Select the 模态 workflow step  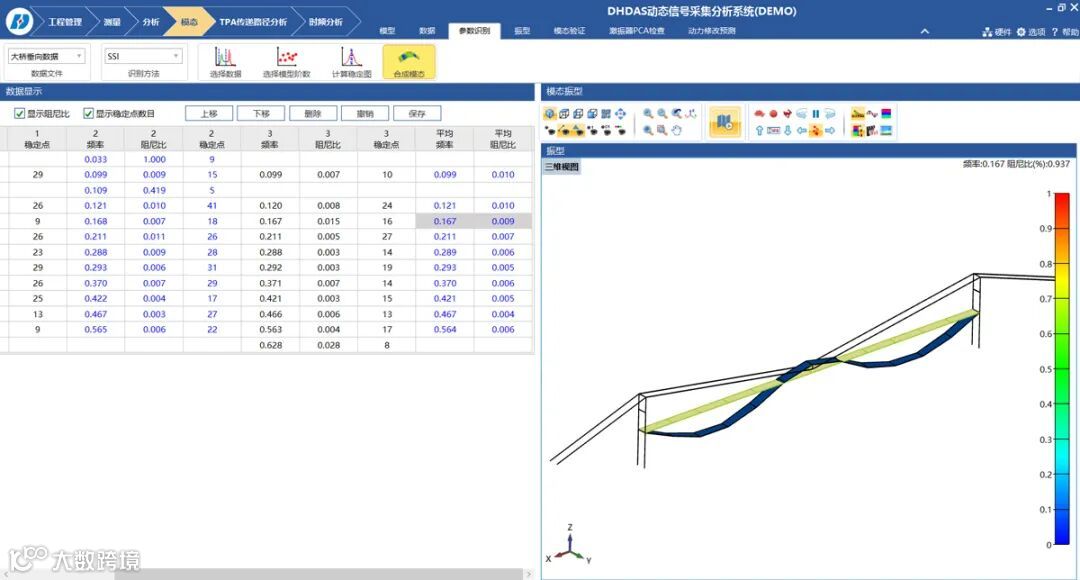tap(189, 22)
